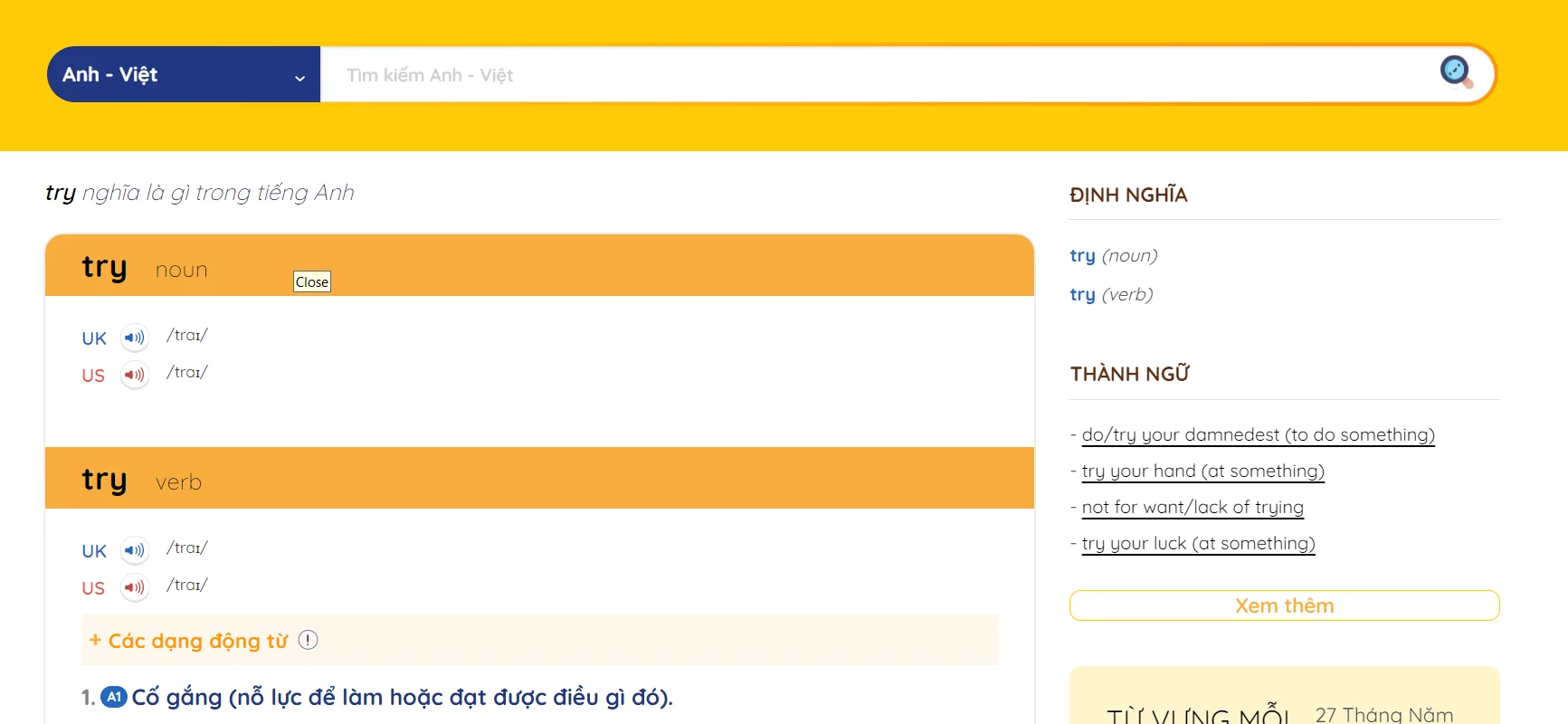Click the THÀNH NGỮ section heading
Screen dimensions: 1568x724
click(x=1129, y=374)
